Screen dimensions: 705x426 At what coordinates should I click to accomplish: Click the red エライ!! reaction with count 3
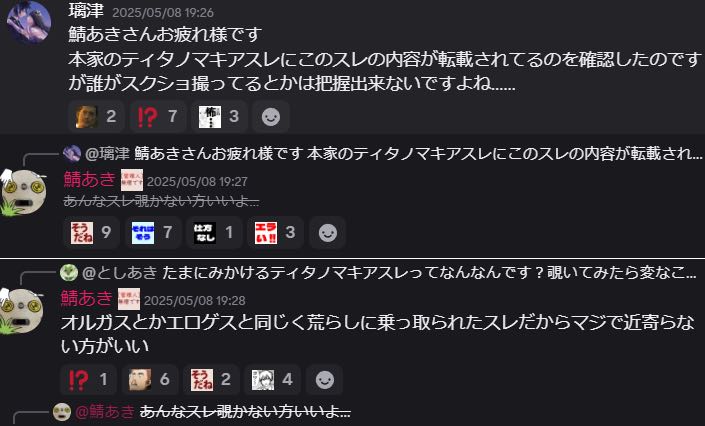pyautogui.click(x=275, y=233)
